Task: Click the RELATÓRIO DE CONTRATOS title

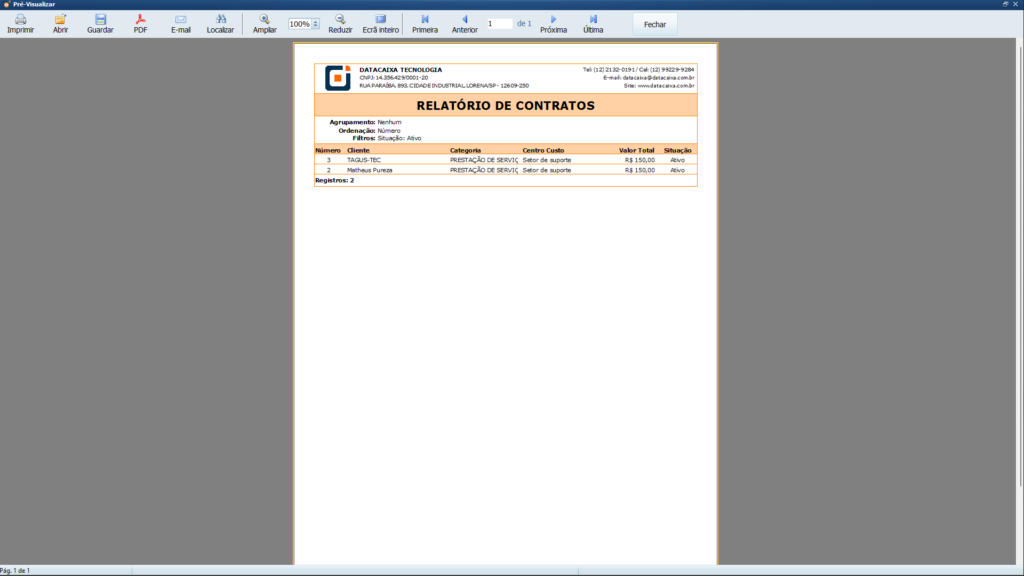Action: [x=505, y=105]
